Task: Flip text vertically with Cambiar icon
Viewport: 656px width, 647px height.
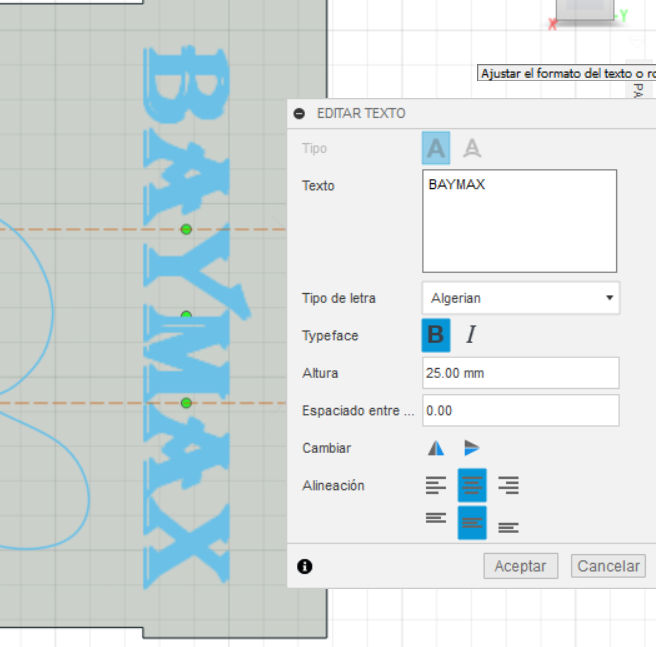Action: click(472, 448)
